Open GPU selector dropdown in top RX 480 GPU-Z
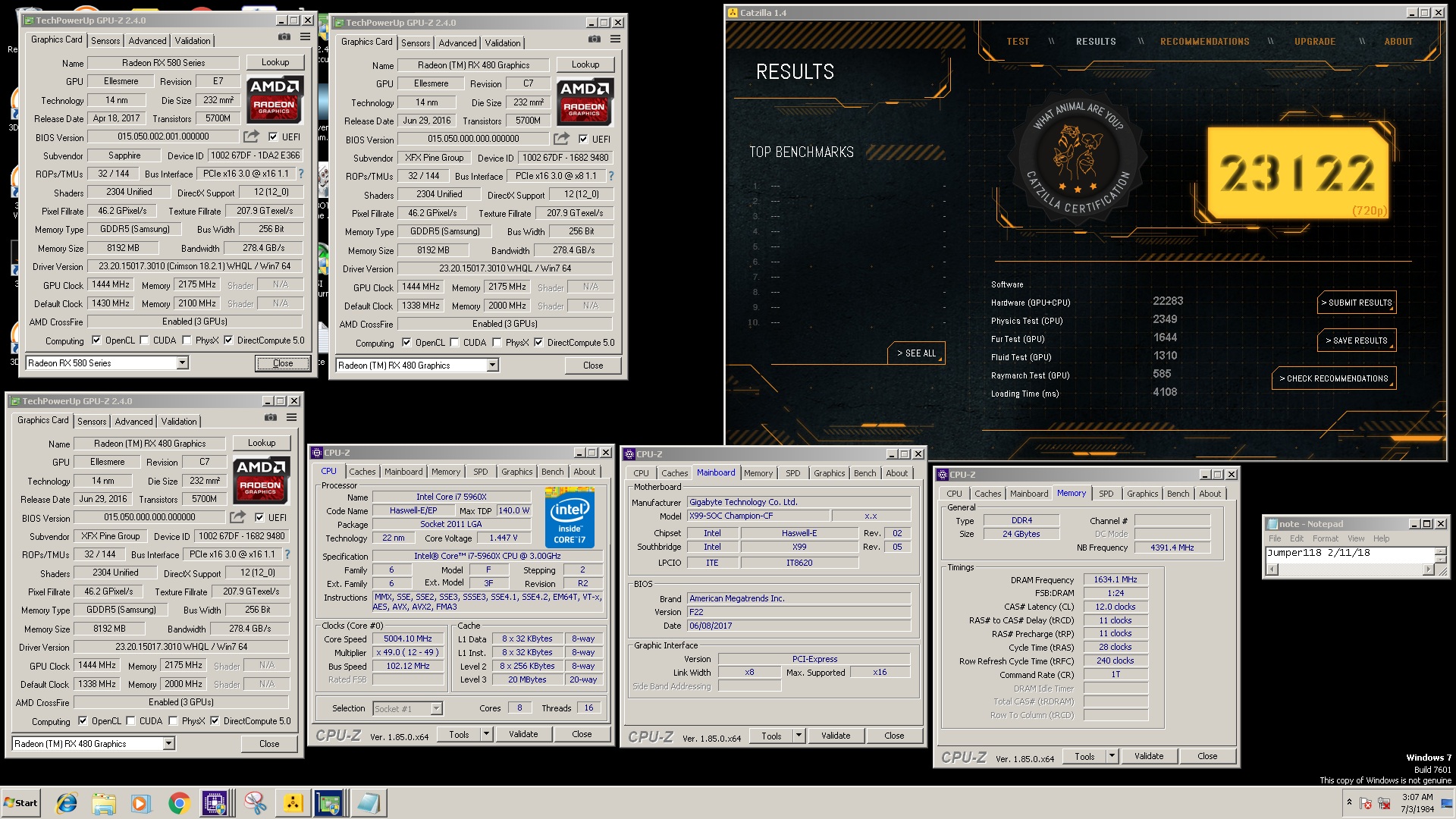The height and width of the screenshot is (819, 1456). [492, 366]
